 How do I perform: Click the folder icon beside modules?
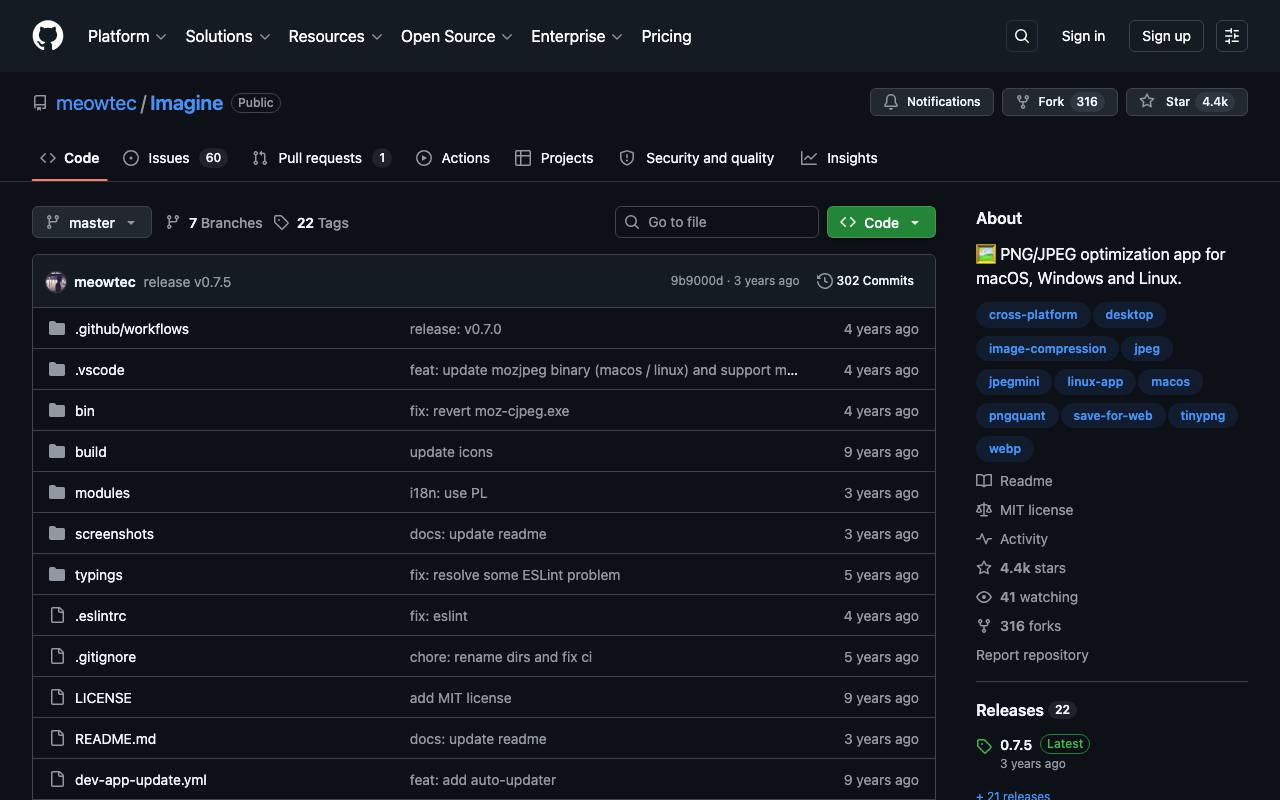57,492
